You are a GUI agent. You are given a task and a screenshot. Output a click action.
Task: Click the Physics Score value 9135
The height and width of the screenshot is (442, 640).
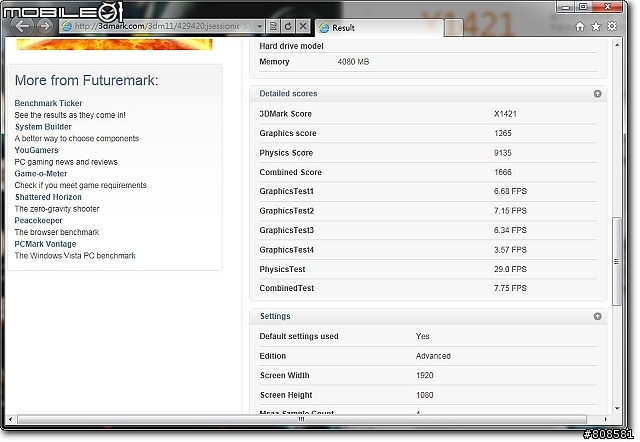[x=502, y=153]
